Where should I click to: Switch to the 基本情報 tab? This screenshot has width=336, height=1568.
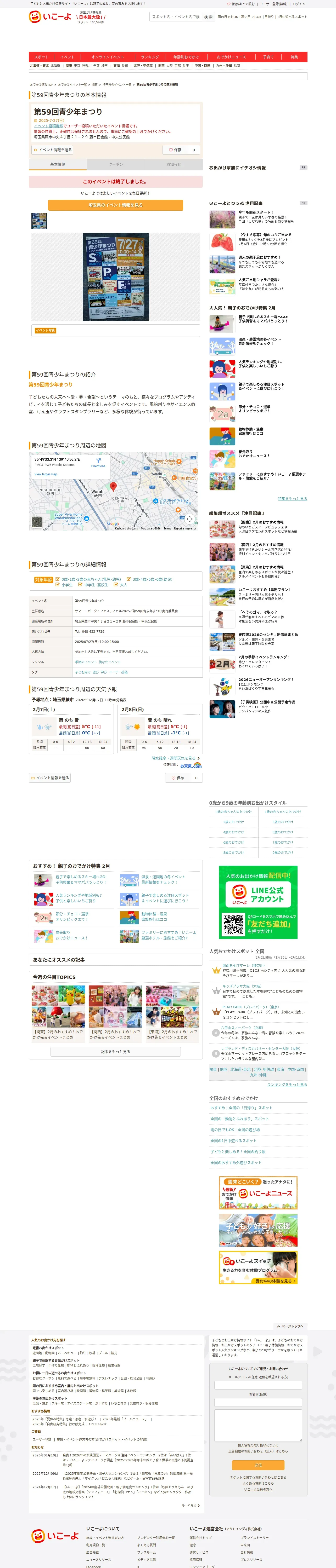coord(57,164)
